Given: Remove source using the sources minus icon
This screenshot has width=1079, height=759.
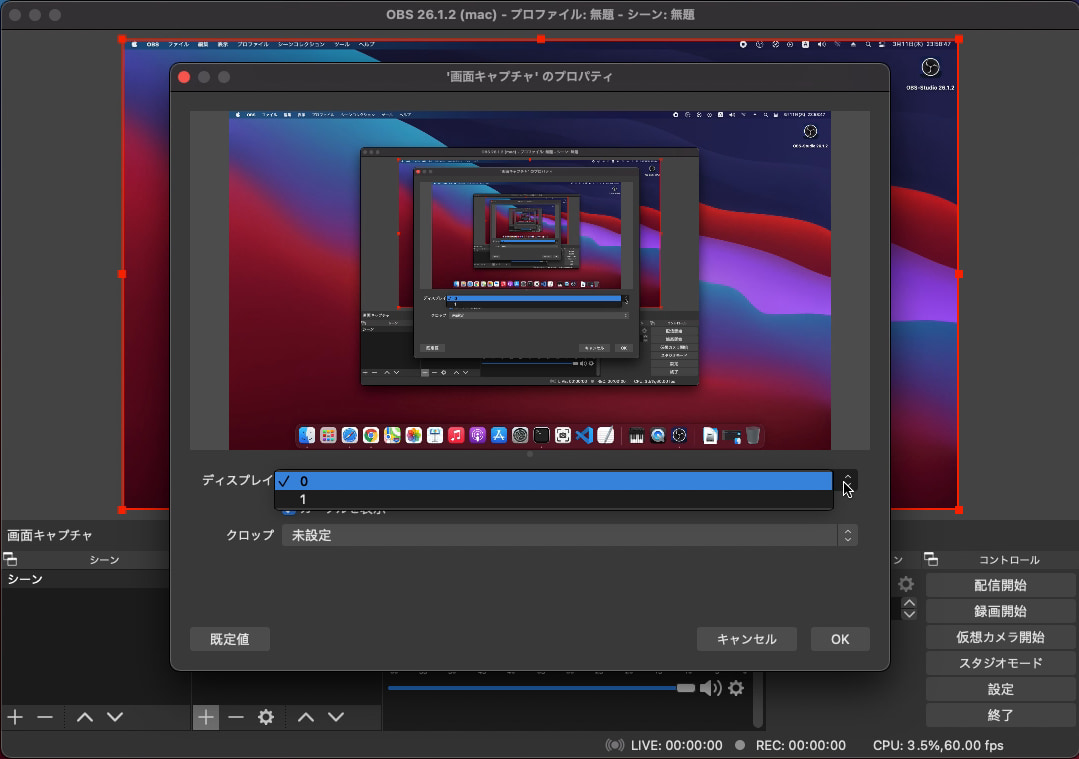Looking at the screenshot, I should coord(236,717).
